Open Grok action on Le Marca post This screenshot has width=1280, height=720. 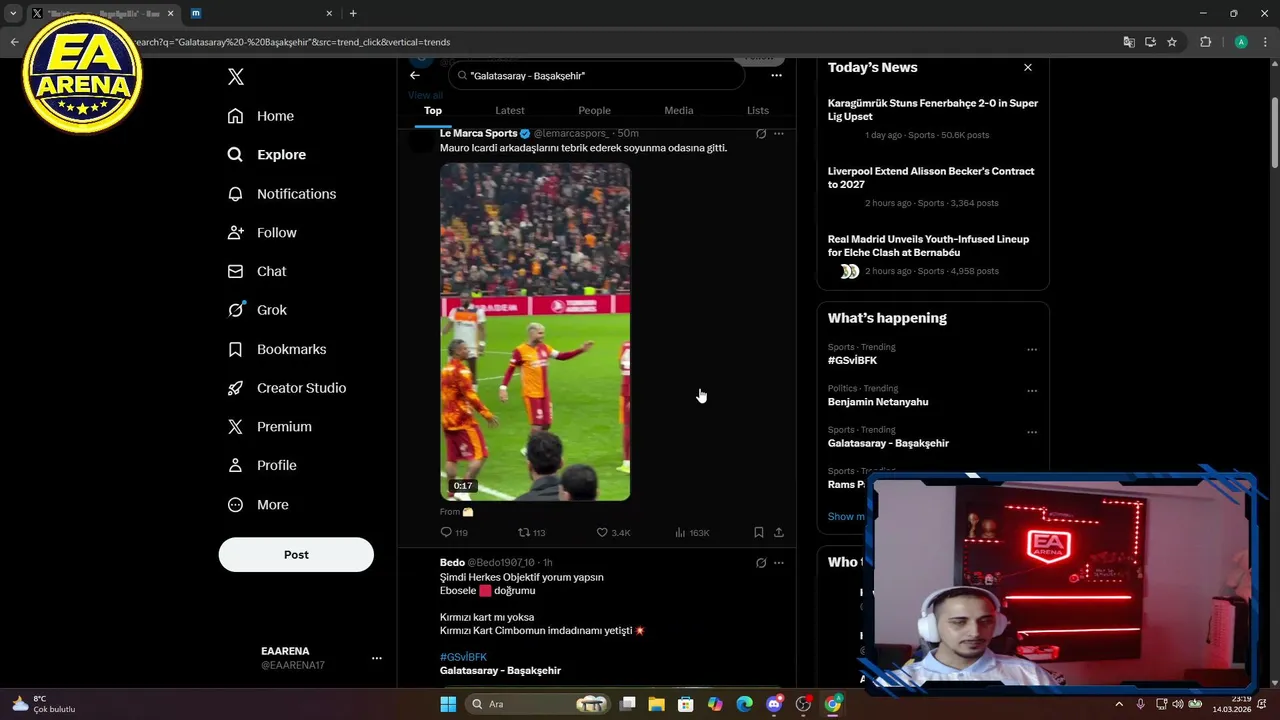(x=761, y=133)
